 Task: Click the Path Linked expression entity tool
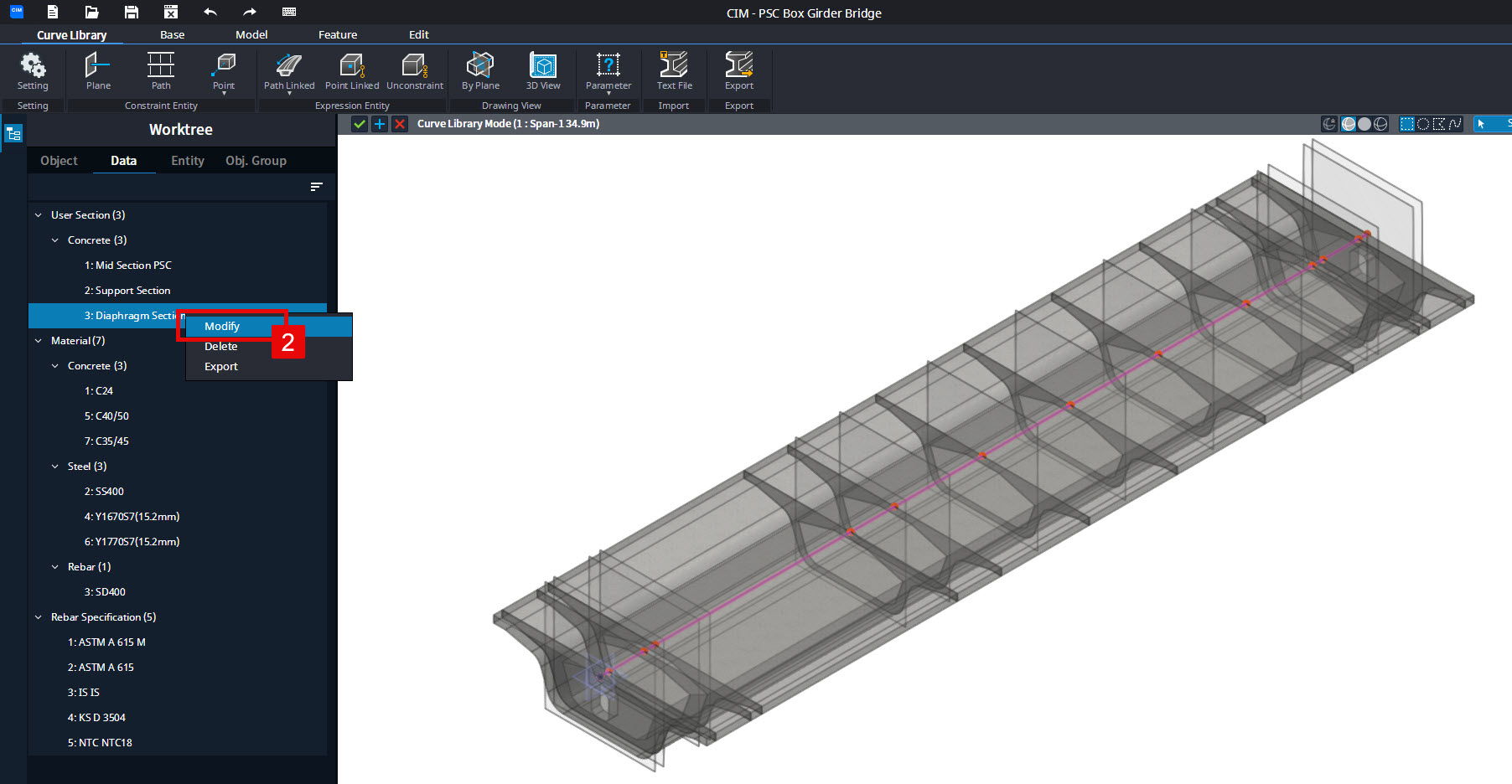click(289, 71)
